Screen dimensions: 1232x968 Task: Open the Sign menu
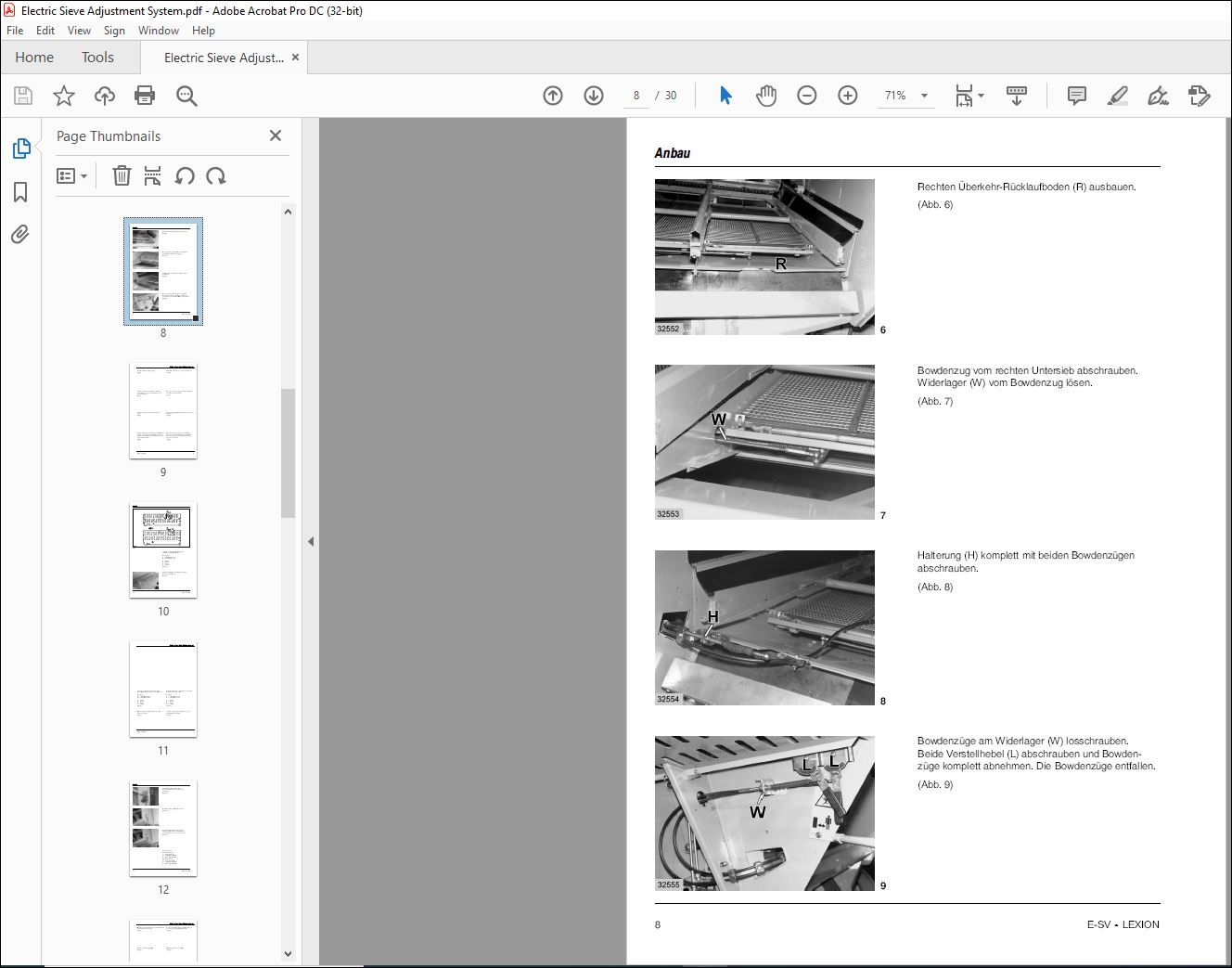114,31
